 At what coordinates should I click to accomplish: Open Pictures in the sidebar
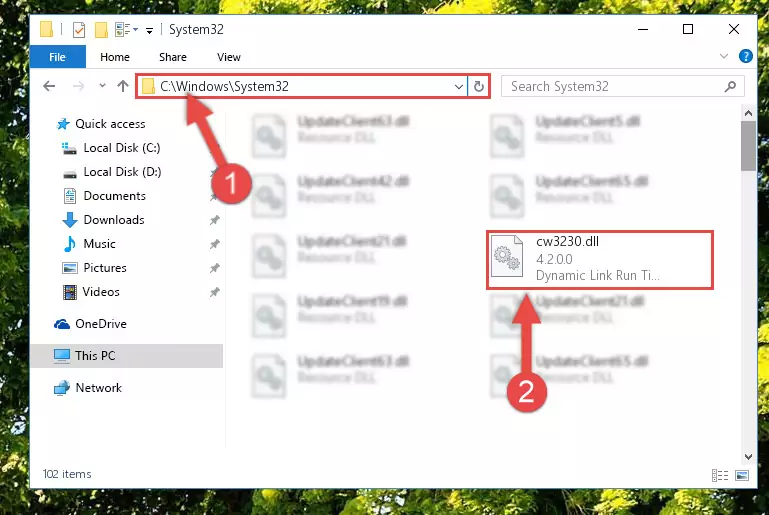pyautogui.click(x=105, y=268)
